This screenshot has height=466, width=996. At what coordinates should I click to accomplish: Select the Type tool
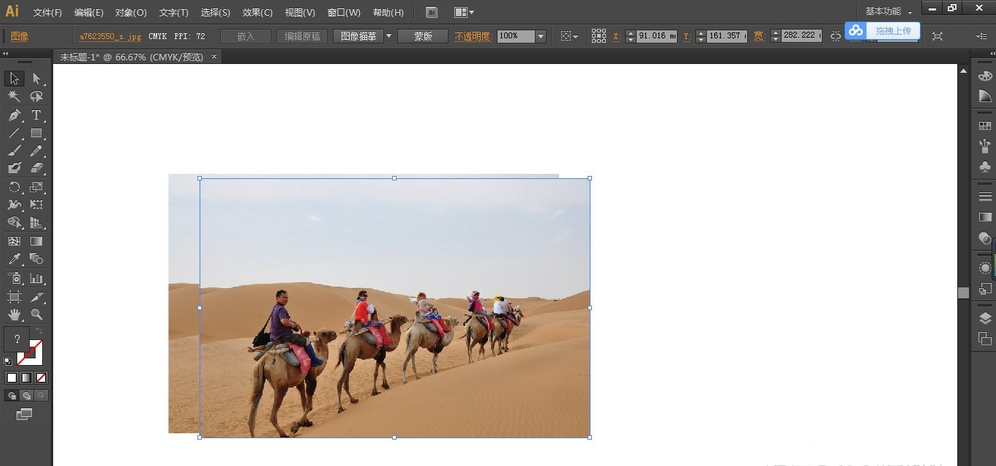36,115
